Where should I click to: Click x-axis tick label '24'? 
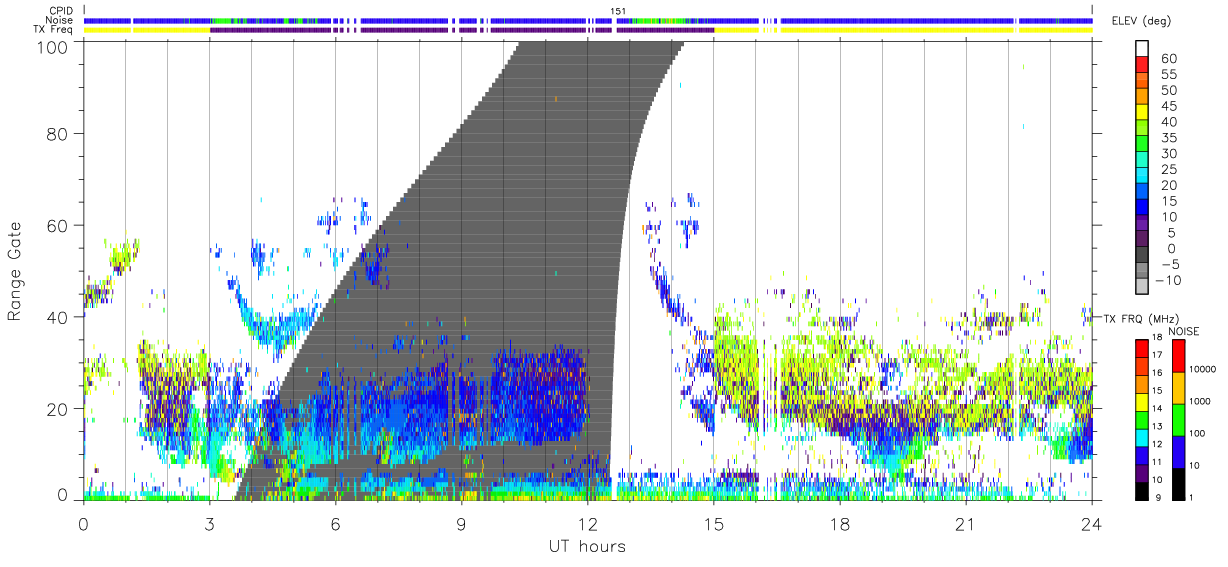click(1091, 524)
